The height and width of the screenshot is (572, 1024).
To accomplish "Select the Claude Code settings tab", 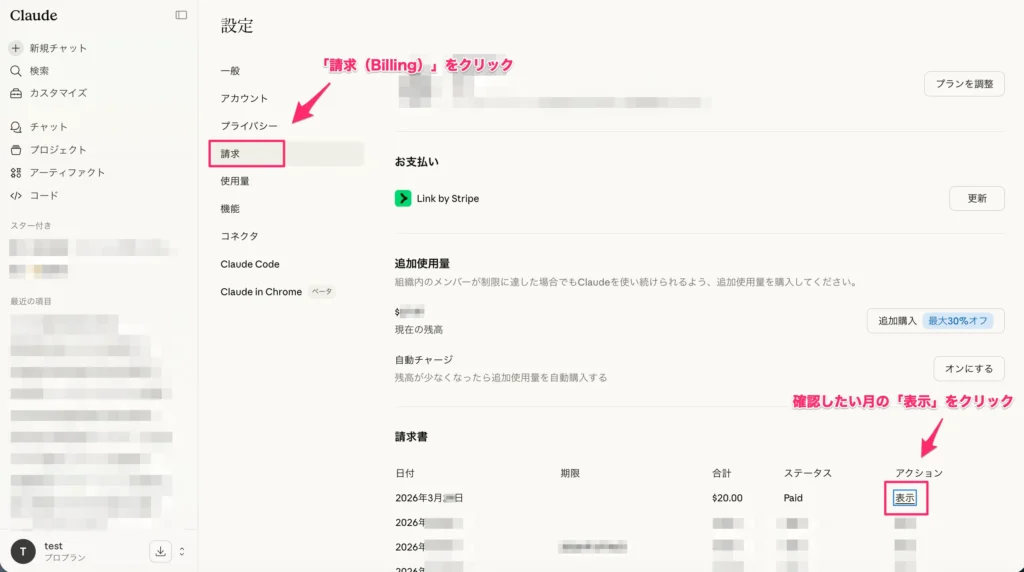I will pos(249,264).
